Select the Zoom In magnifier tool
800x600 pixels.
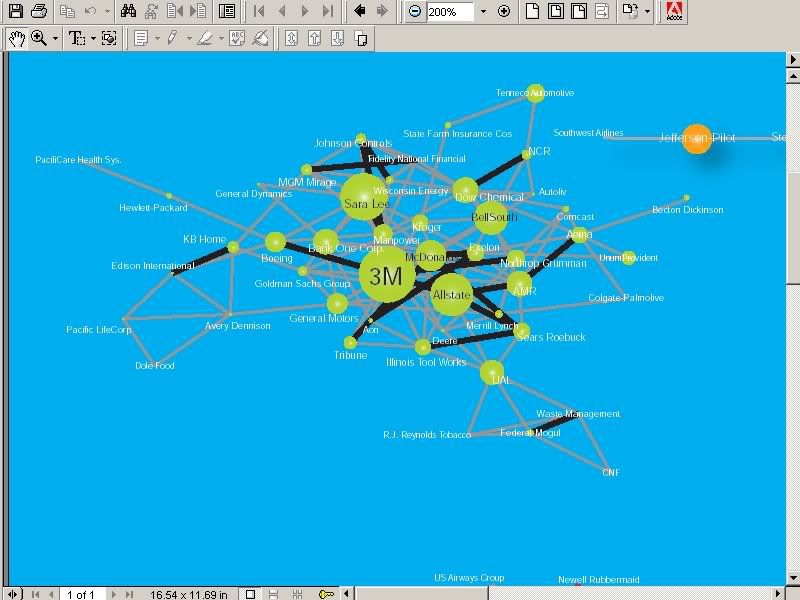point(39,38)
